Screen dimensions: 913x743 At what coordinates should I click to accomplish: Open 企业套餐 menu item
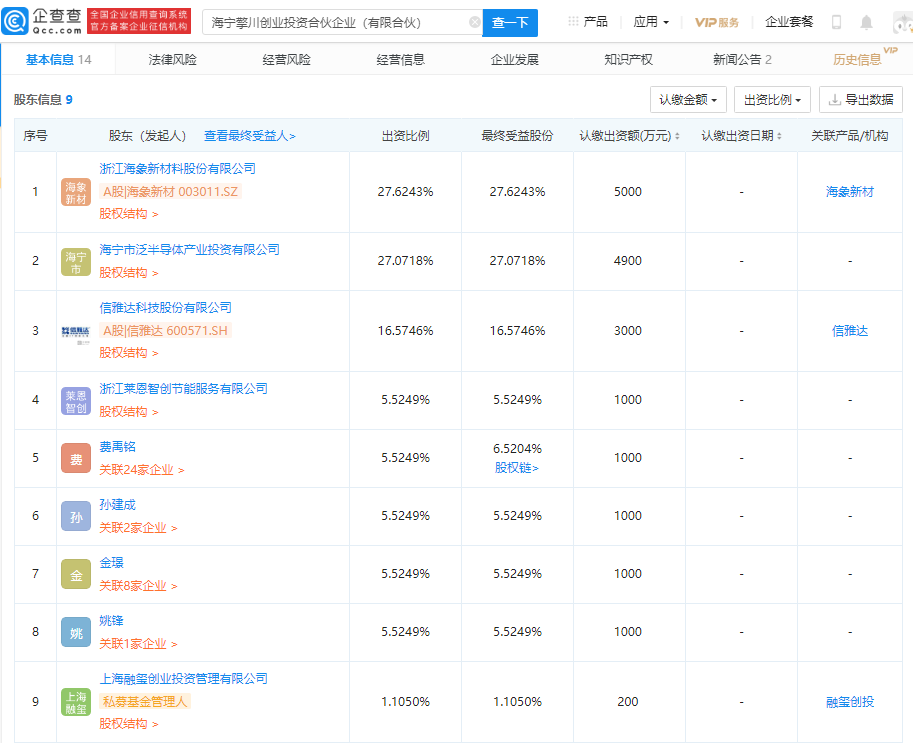(789, 22)
